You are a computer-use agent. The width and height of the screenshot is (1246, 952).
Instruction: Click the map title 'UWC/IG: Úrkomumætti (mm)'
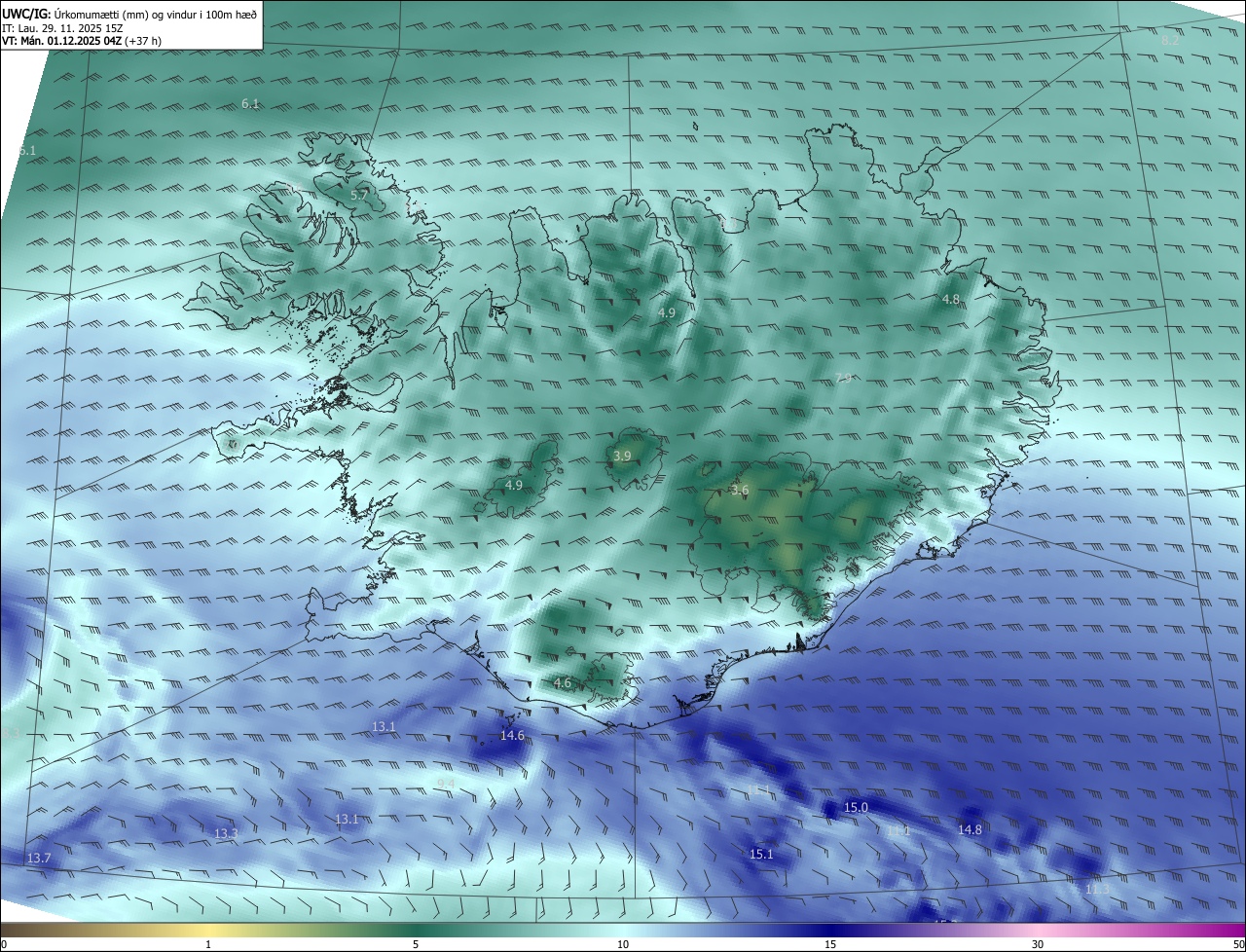75,14
